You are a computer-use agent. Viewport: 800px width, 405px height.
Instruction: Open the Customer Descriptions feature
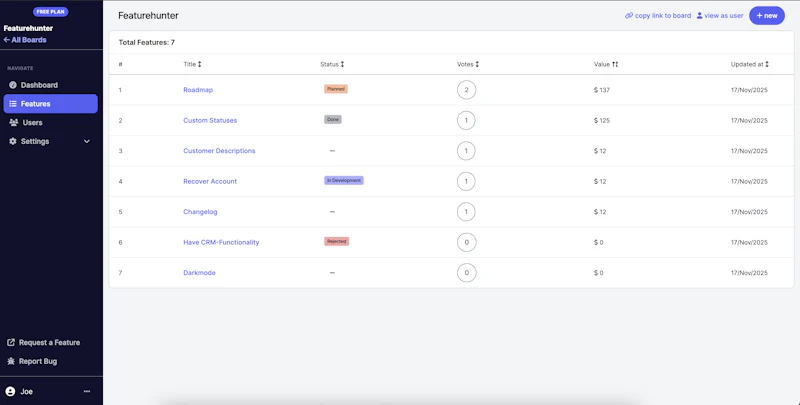[x=219, y=151]
